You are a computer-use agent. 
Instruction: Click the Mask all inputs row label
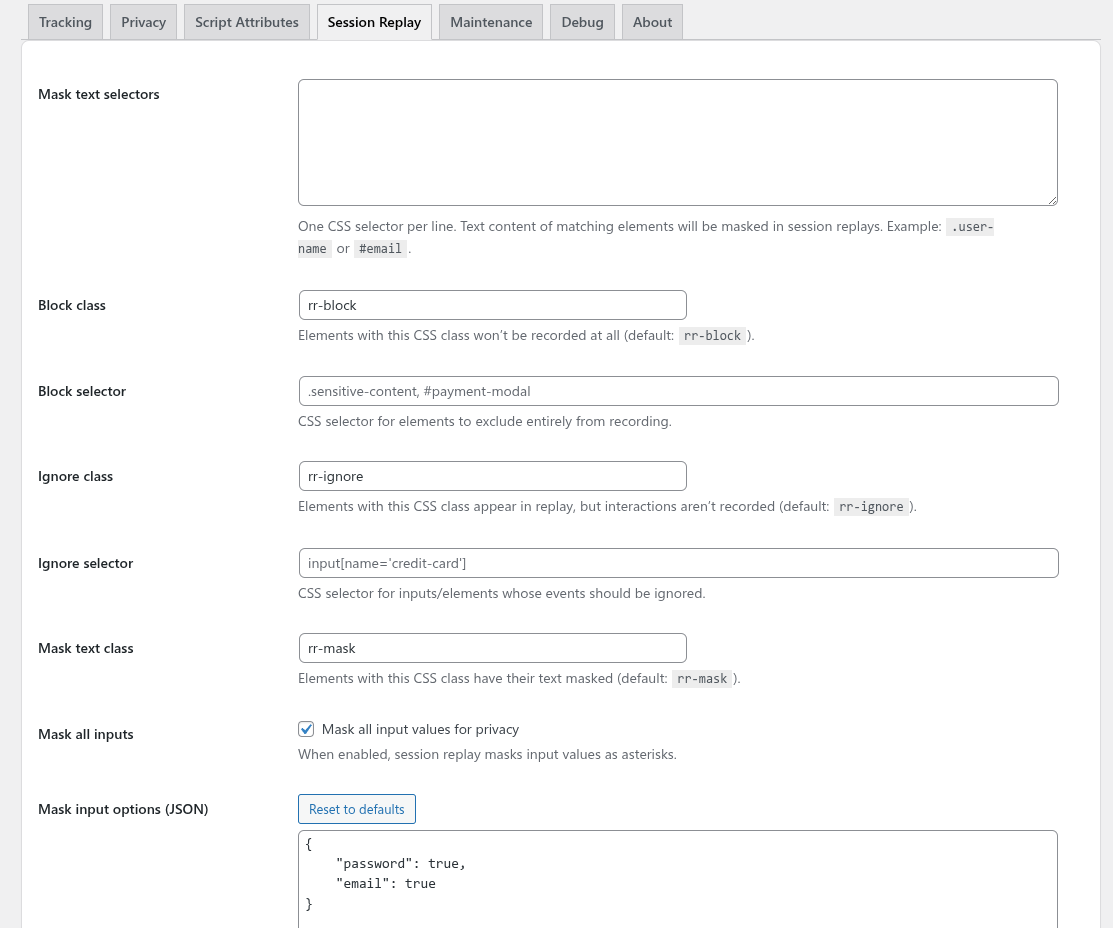point(86,734)
